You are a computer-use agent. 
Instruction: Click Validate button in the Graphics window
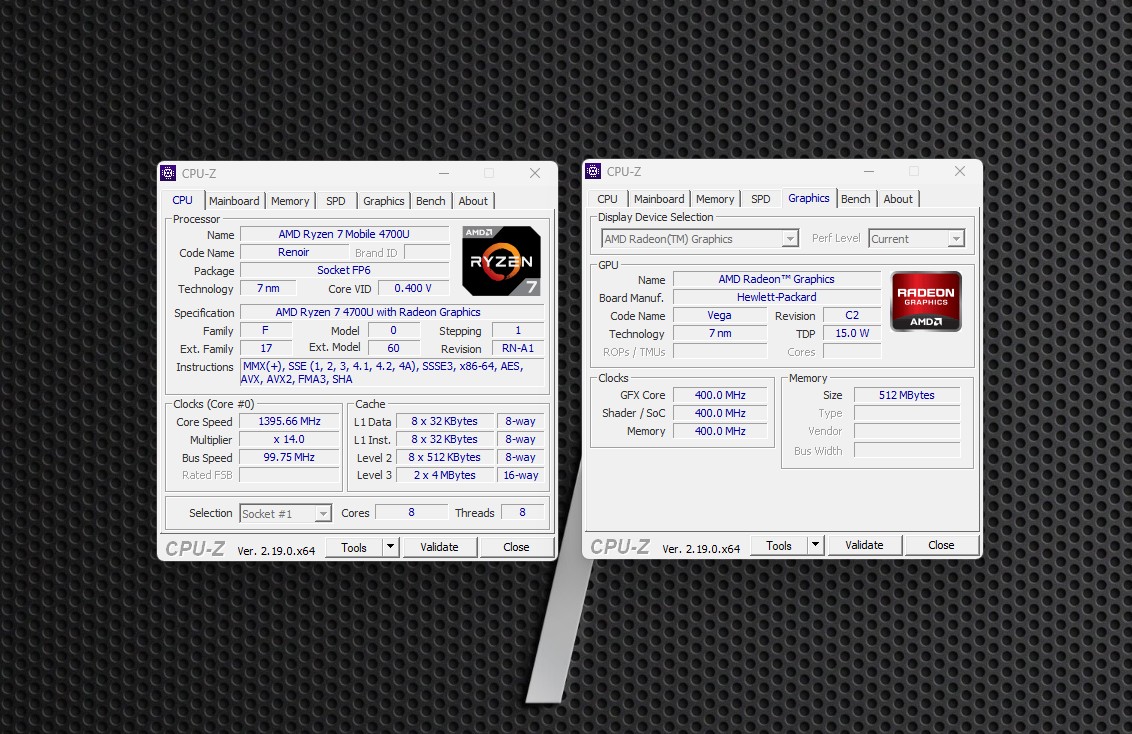coord(864,545)
